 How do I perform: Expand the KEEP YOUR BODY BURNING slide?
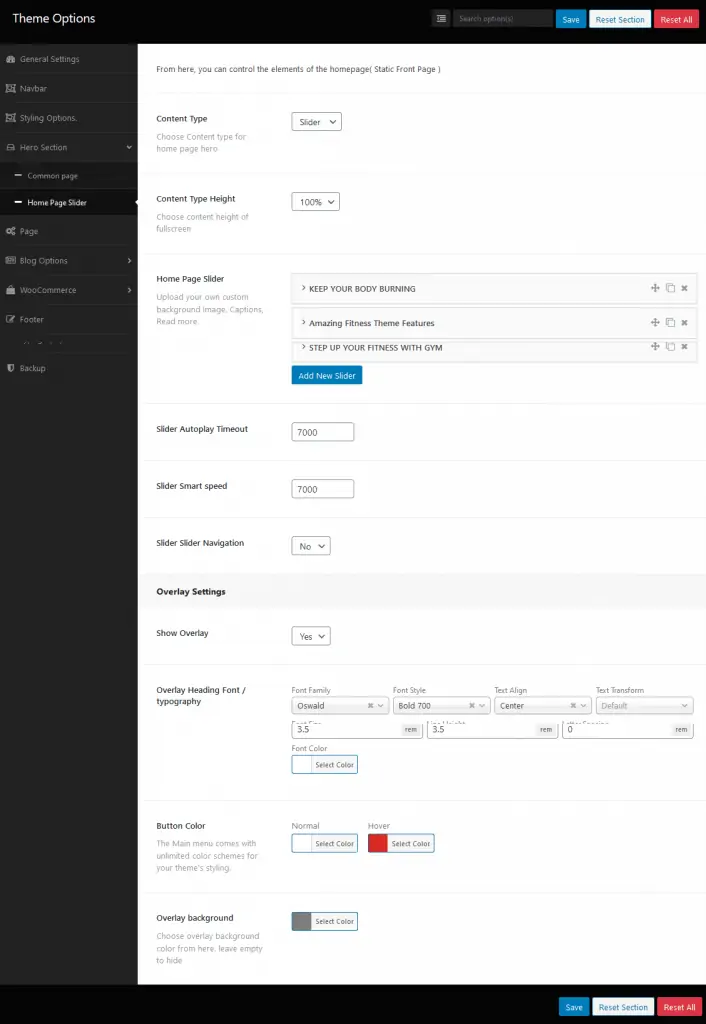pos(303,288)
